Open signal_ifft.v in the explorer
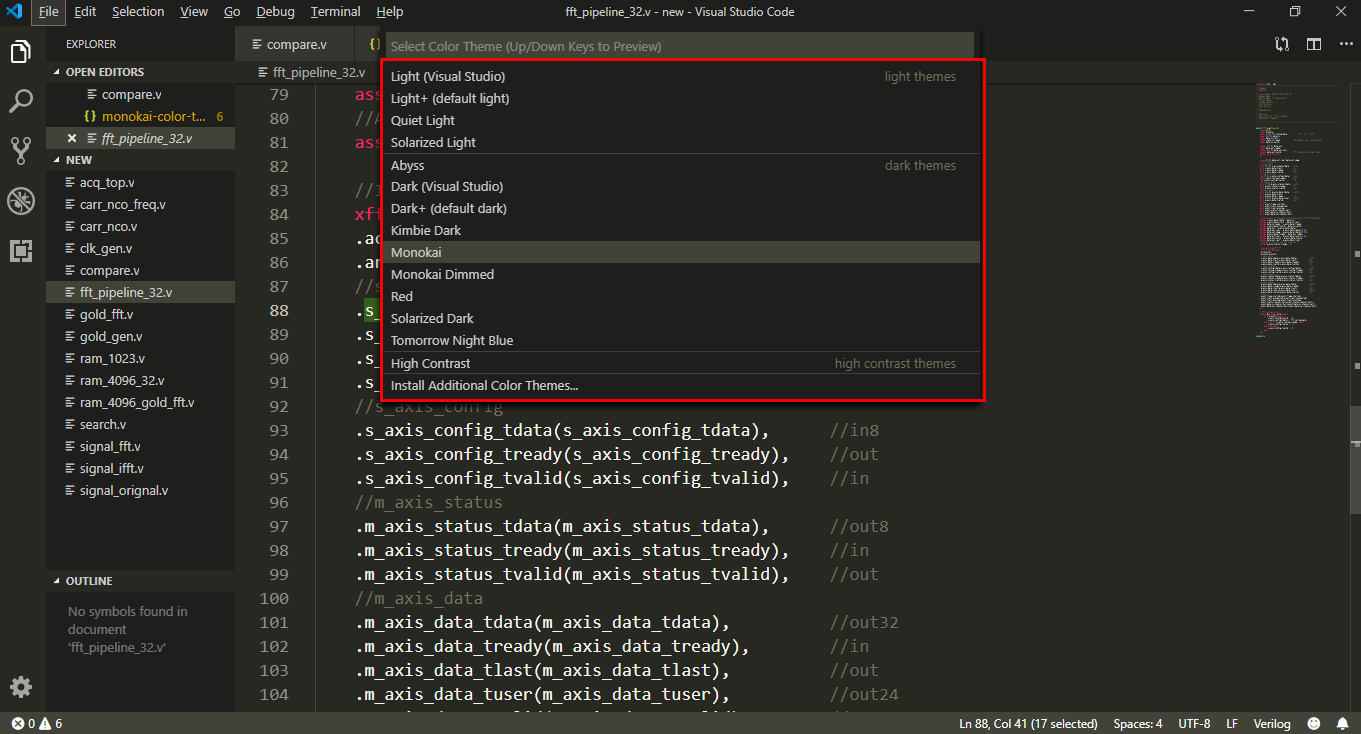The image size is (1361, 734). [140, 468]
